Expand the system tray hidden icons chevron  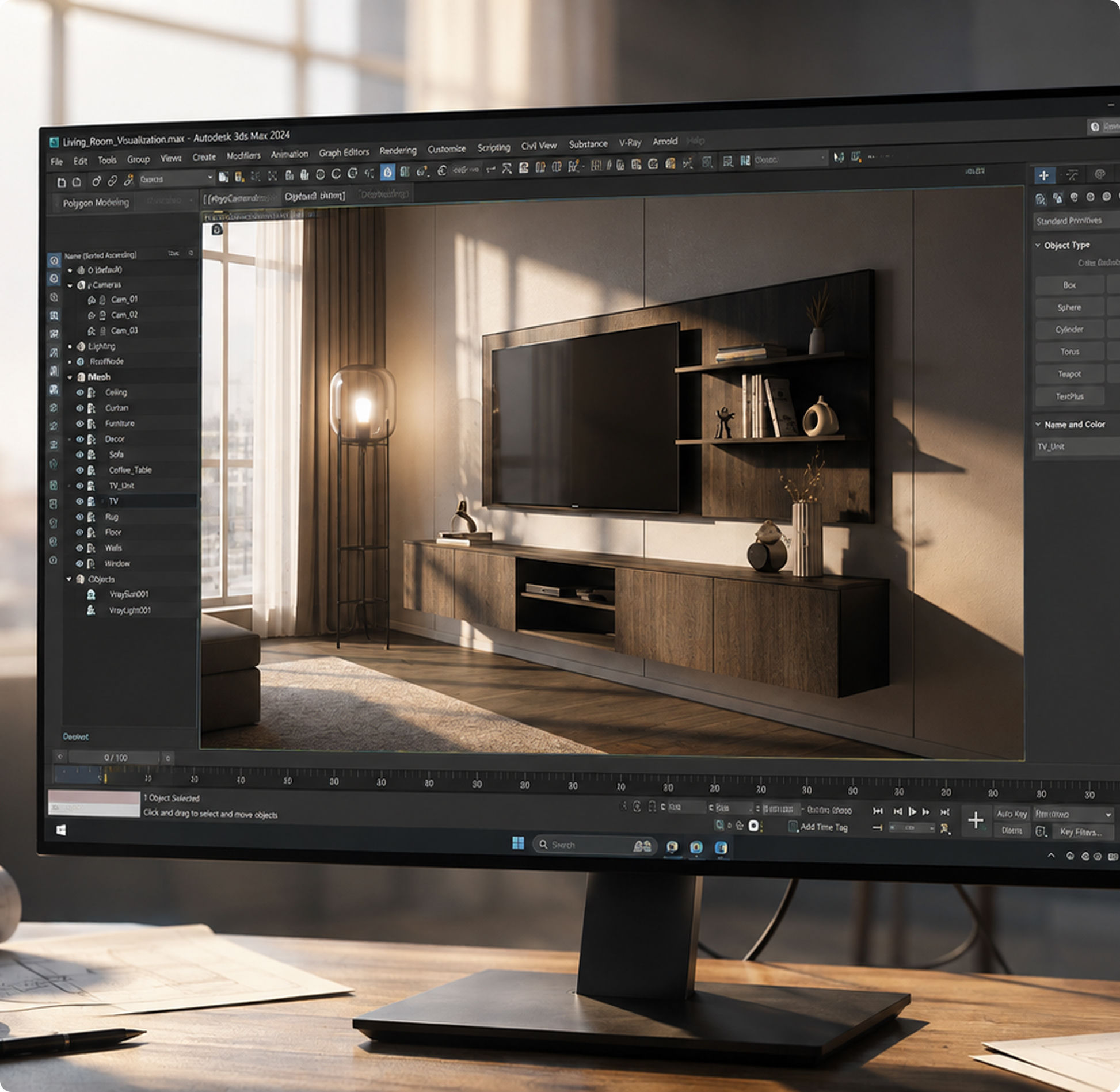coord(1051,856)
